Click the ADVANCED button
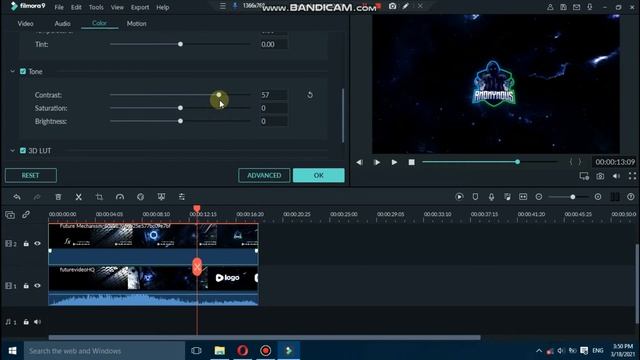This screenshot has width=640, height=360. click(x=264, y=176)
